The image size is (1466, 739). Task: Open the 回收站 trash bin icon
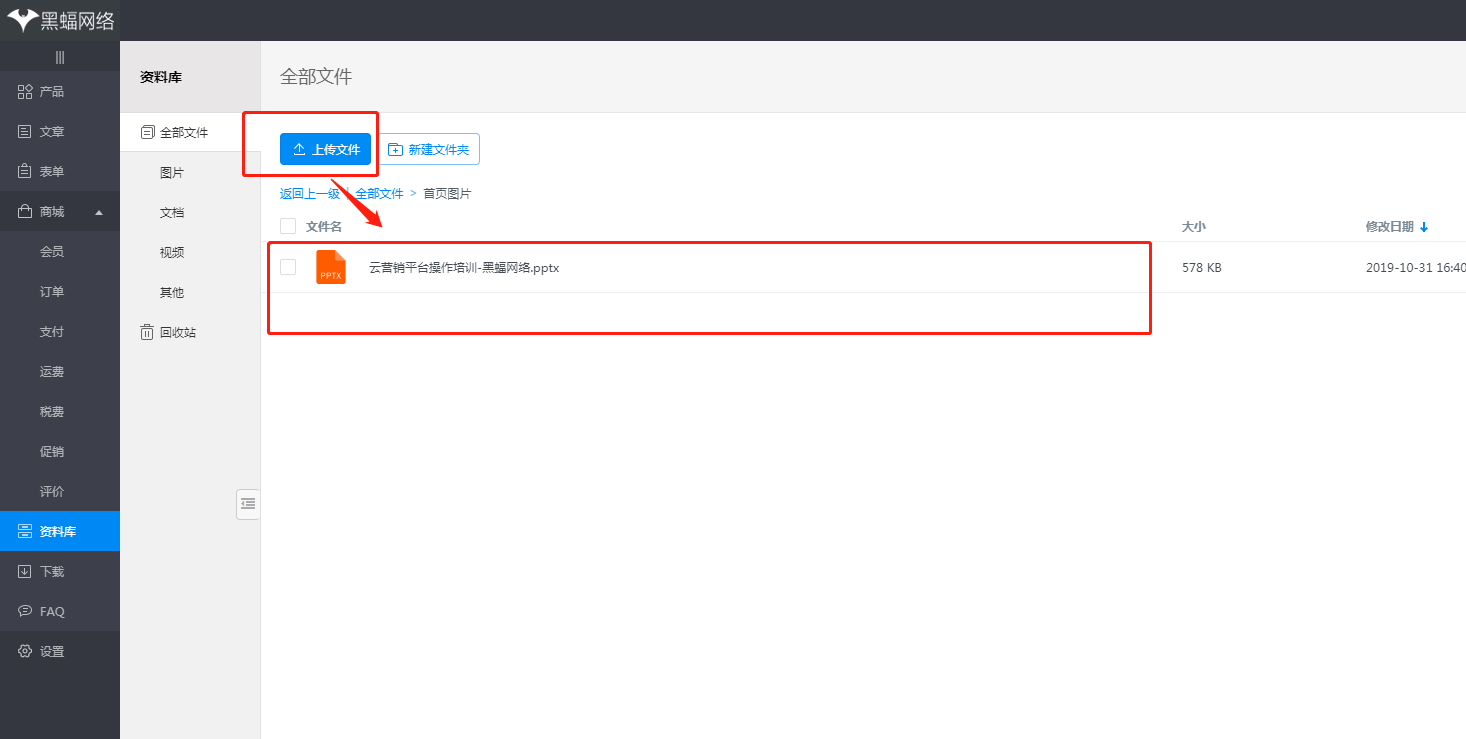pos(147,332)
